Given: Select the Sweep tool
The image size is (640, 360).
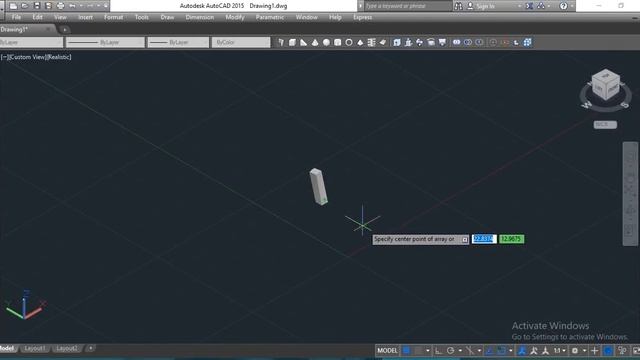Looking at the screenshot, I should click(x=420, y=42).
